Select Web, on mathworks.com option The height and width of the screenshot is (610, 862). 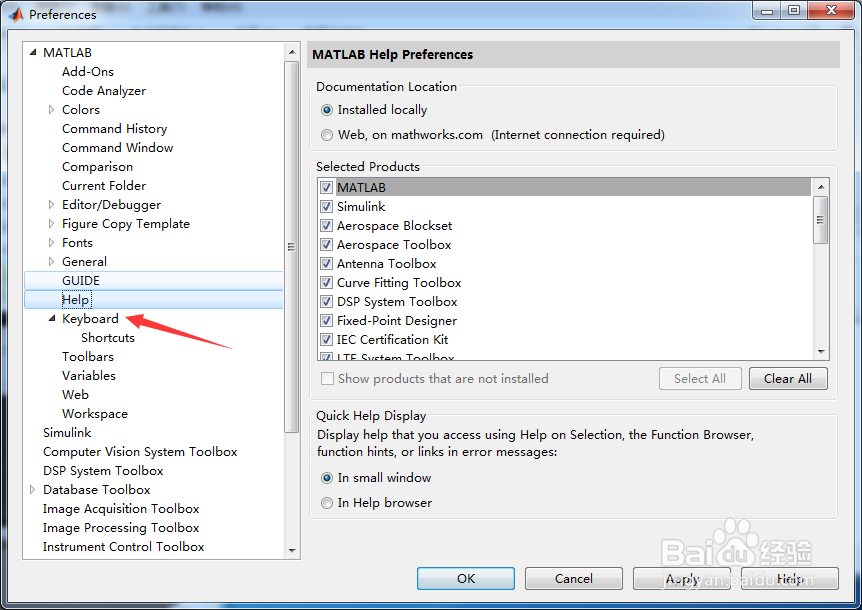[327, 135]
